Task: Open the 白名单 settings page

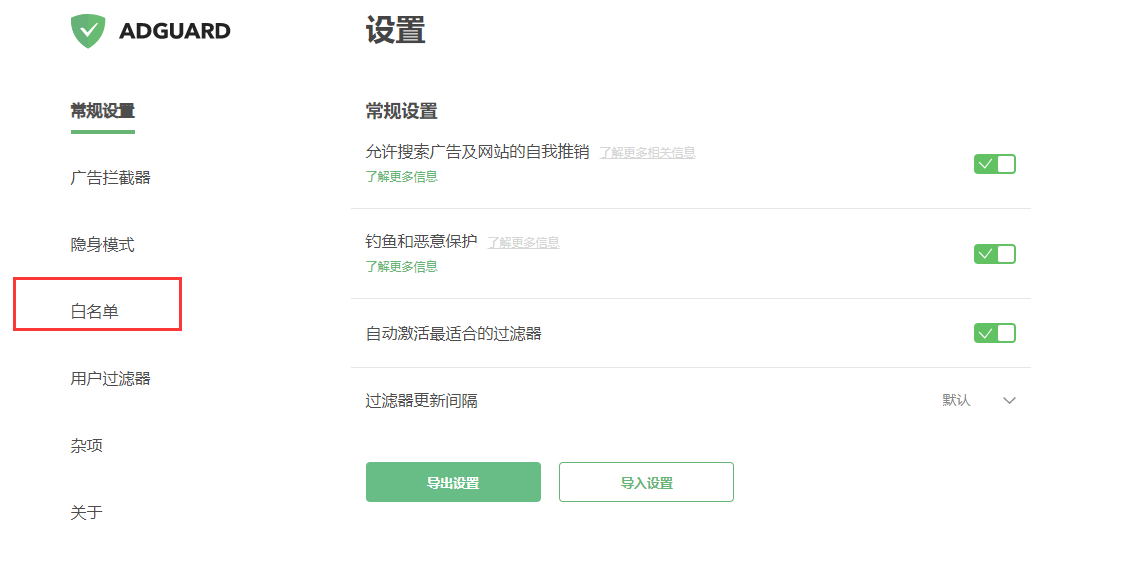Action: [x=95, y=312]
